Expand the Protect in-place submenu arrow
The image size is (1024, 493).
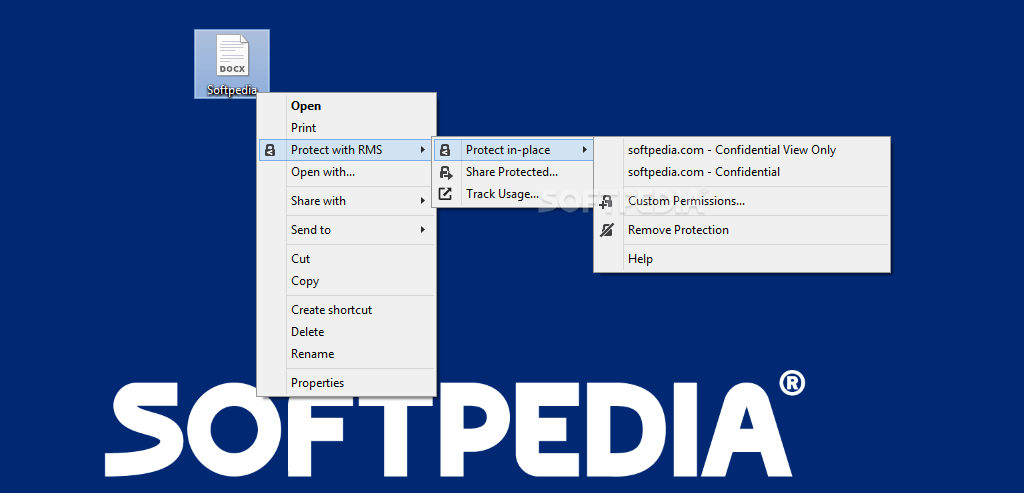coord(585,150)
